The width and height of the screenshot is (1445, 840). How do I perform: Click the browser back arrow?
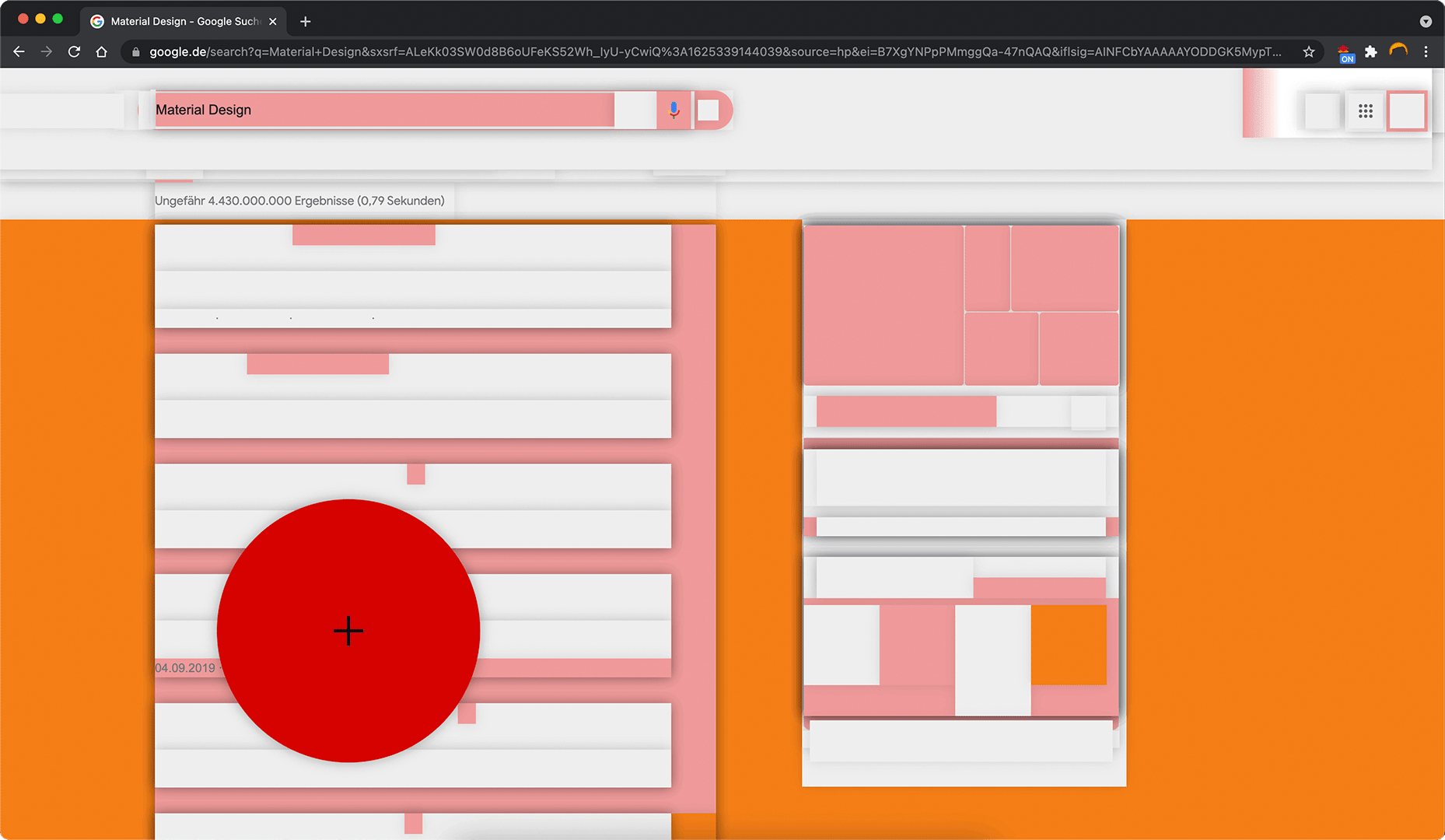(19, 52)
